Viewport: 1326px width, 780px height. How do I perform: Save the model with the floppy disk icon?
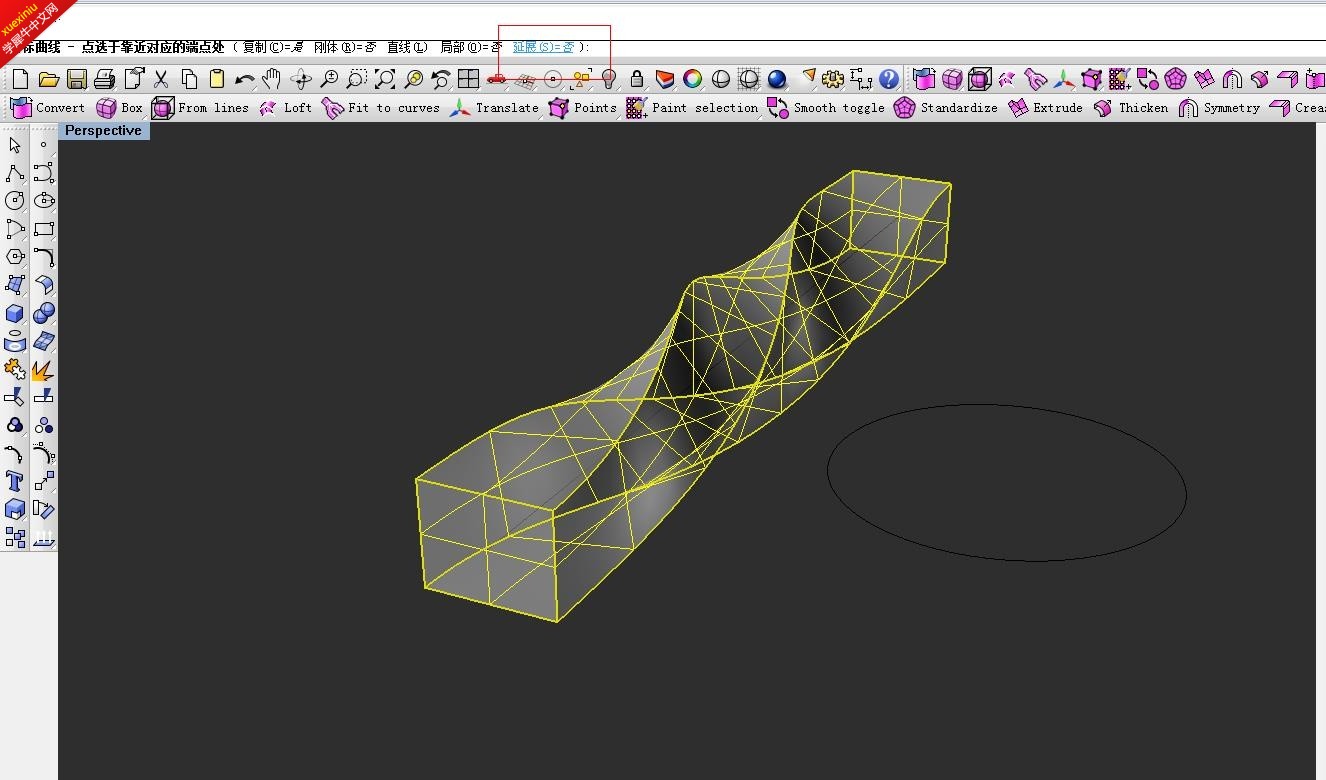76,79
